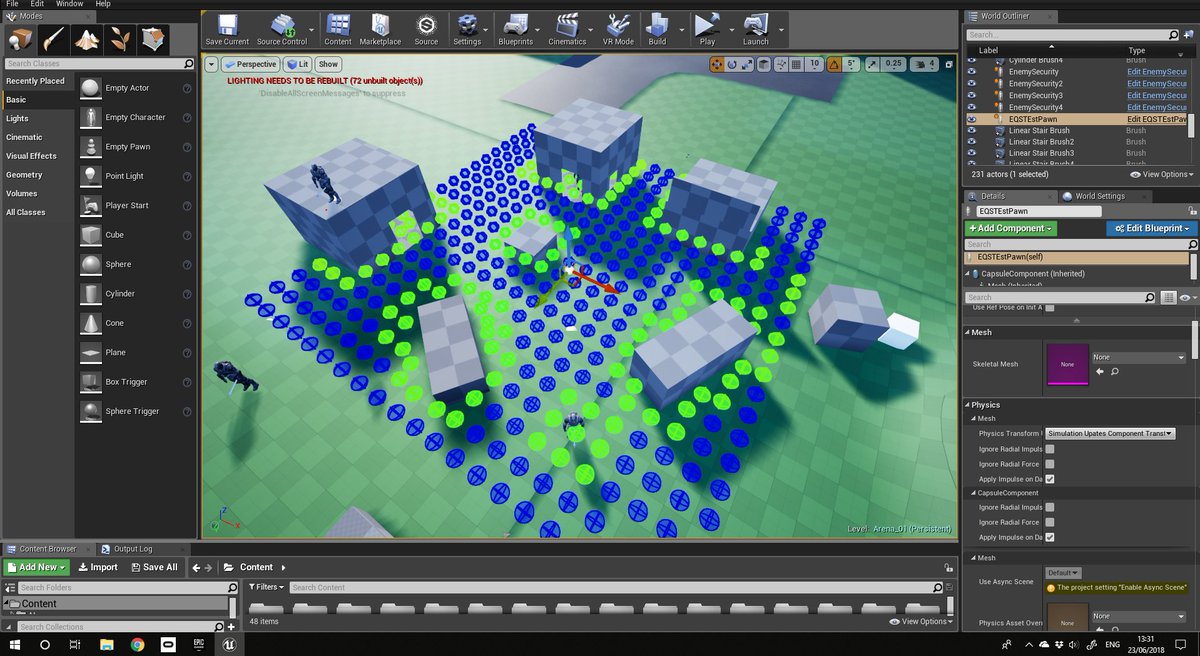Open Content Browser Filters dropdown

click(266, 587)
